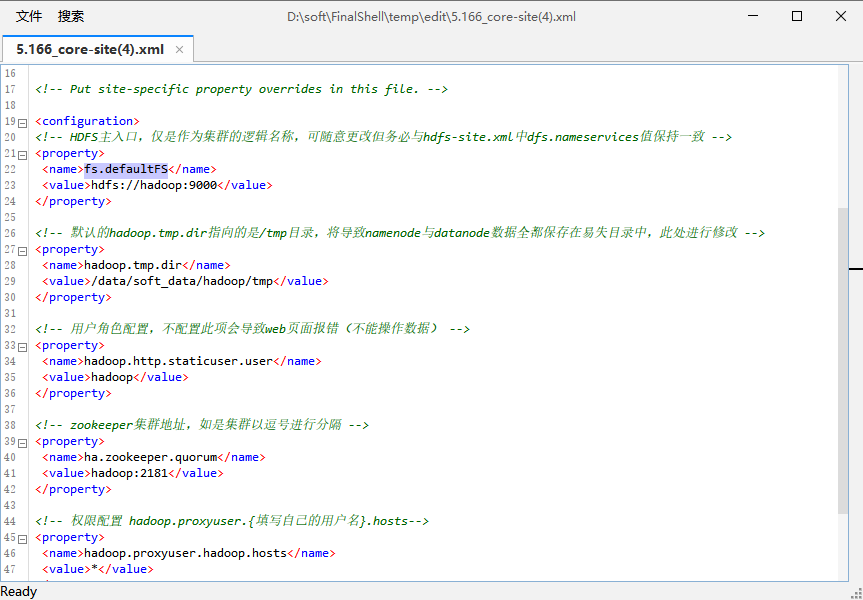Collapse the hadoop.tmp.dir property fold at line 27
This screenshot has height=600, width=863.
click(x=21, y=248)
